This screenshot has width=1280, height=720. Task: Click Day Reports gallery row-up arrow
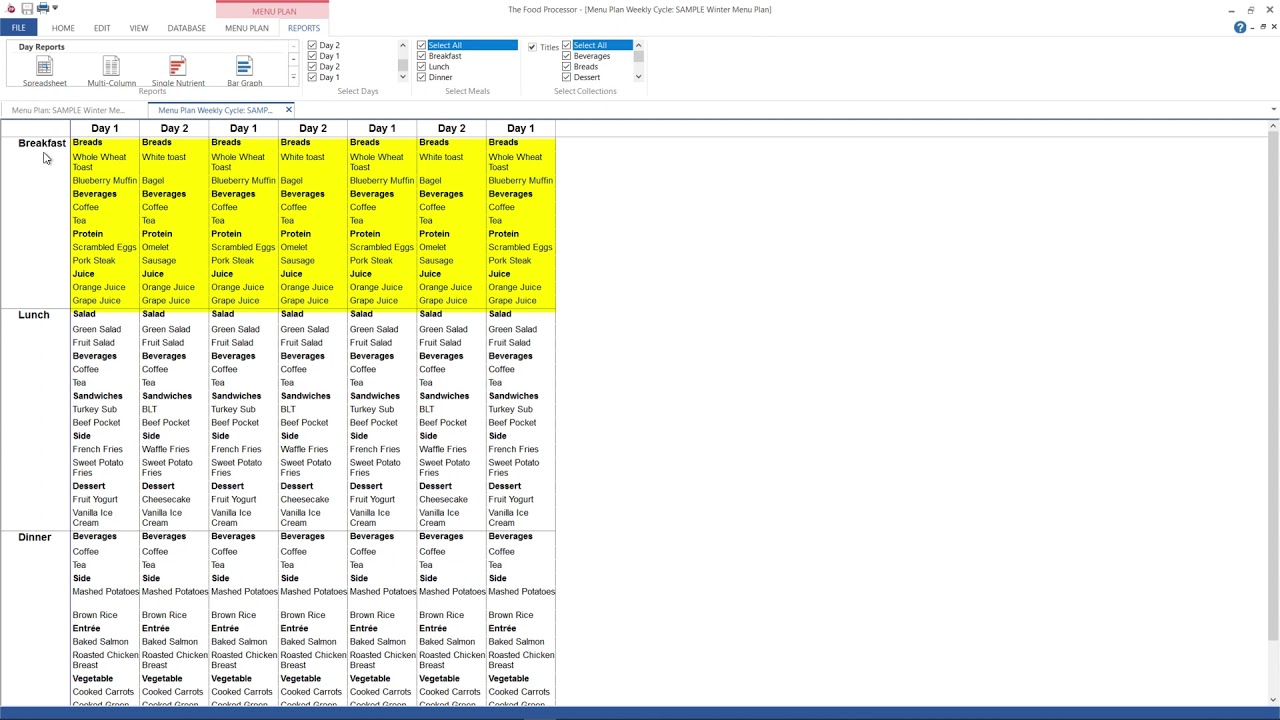tap(293, 47)
